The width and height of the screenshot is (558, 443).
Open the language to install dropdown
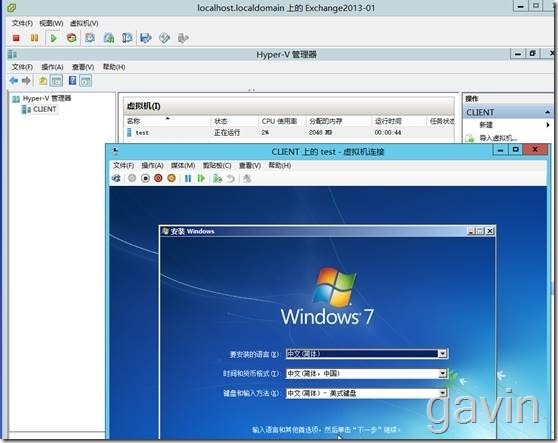442,354
